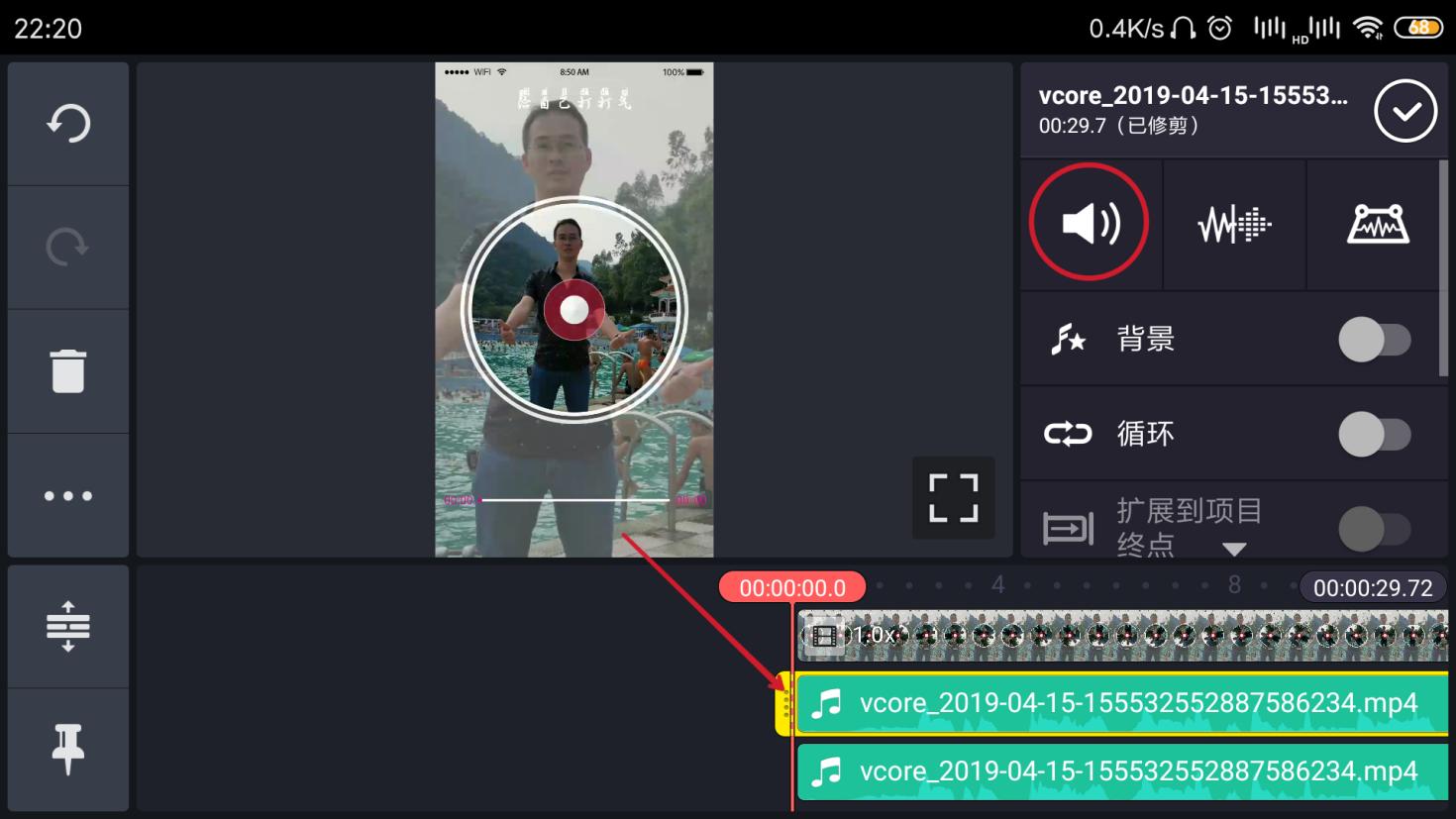
Task: Toggle 扩展到项目终点 switch
Action: pos(1374,529)
